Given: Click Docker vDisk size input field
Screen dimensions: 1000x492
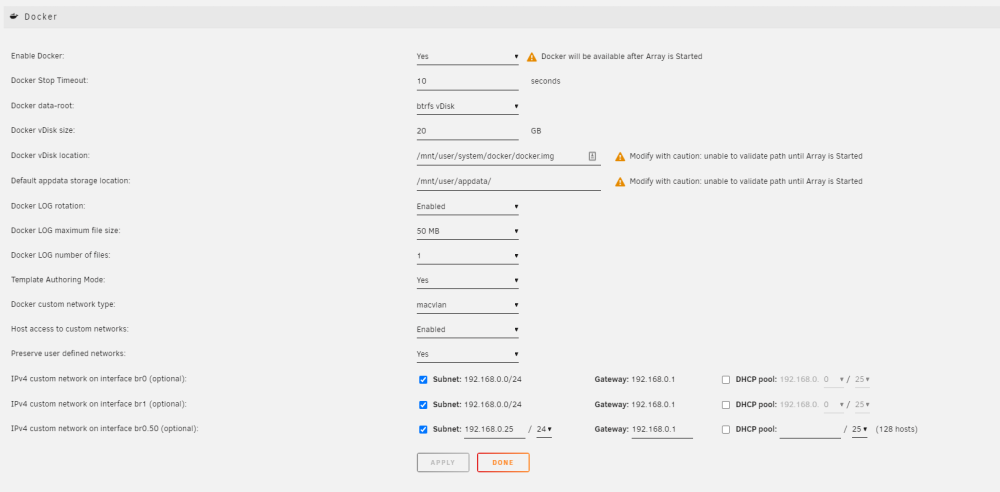Looking at the screenshot, I should (x=467, y=131).
